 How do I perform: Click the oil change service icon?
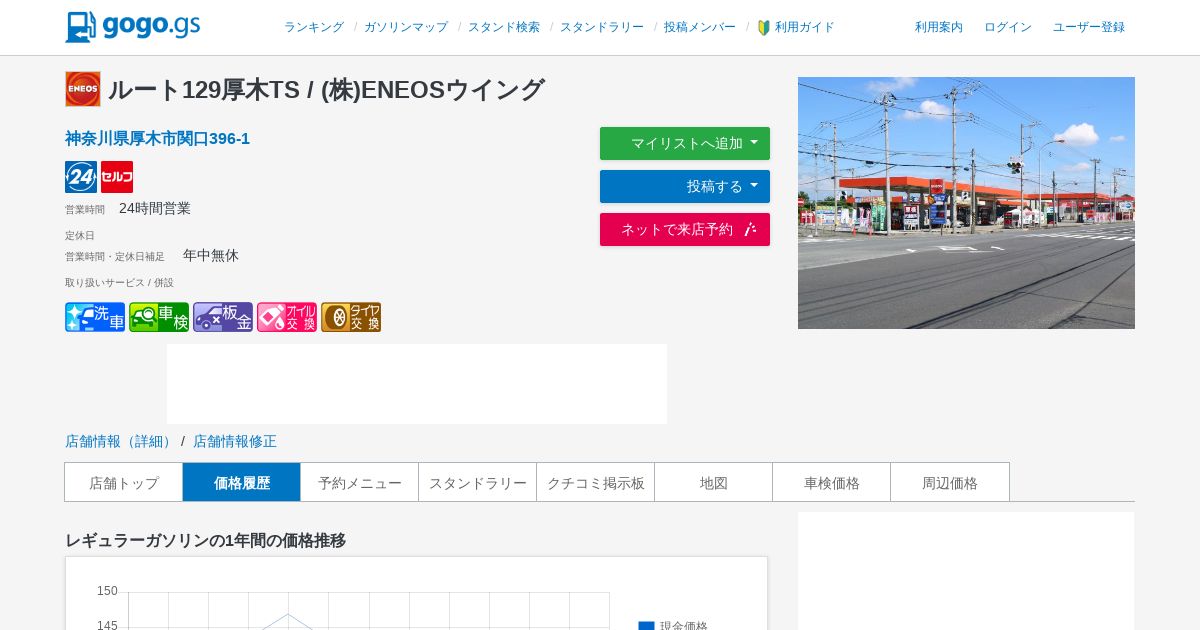click(287, 317)
